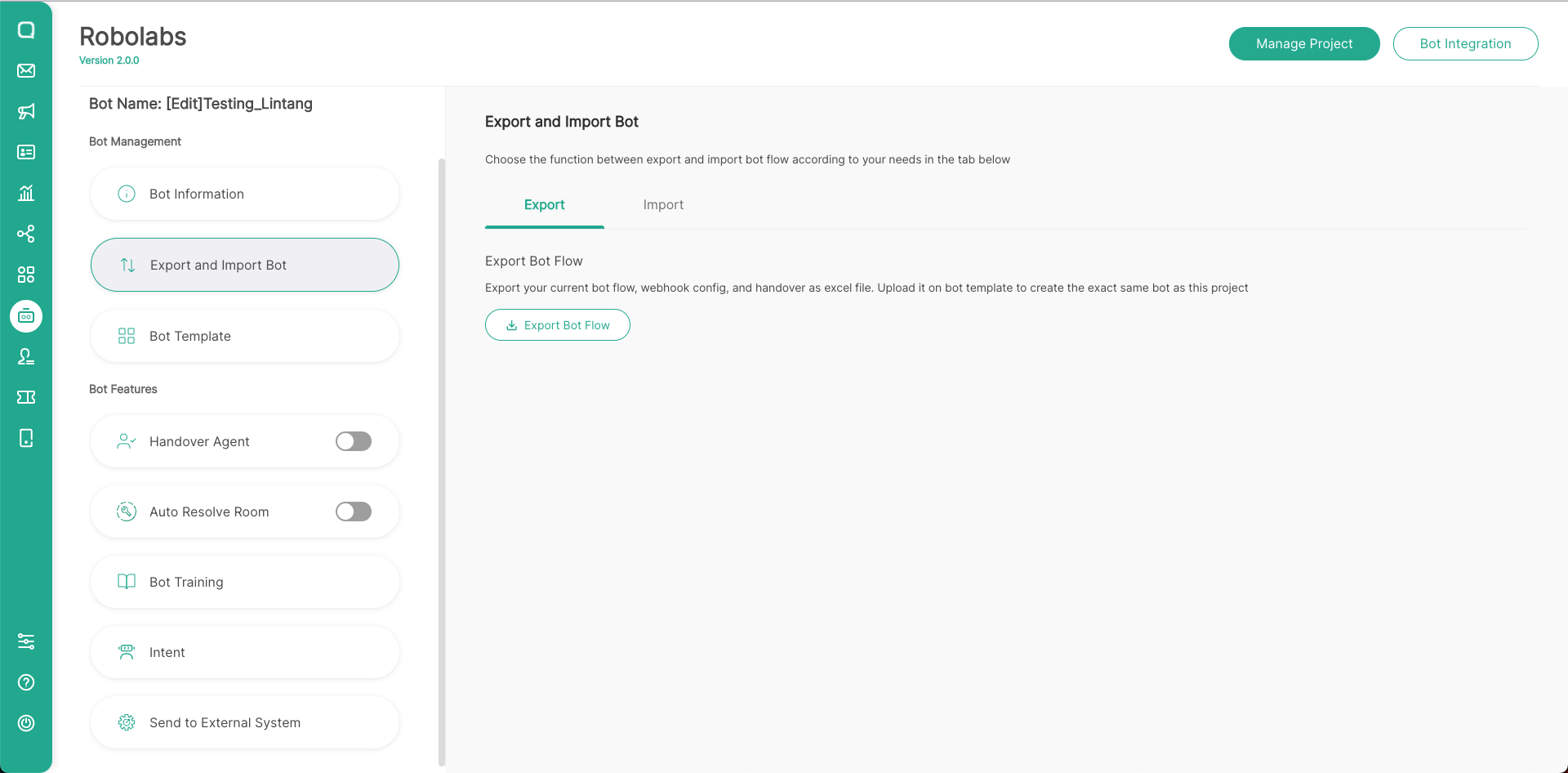Open the help question mark icon
Image resolution: width=1568 pixels, height=773 pixels.
[26, 682]
